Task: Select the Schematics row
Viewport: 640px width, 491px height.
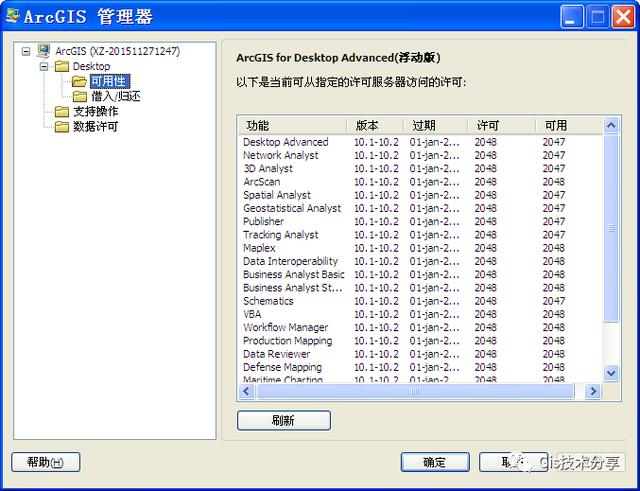Action: (x=420, y=301)
